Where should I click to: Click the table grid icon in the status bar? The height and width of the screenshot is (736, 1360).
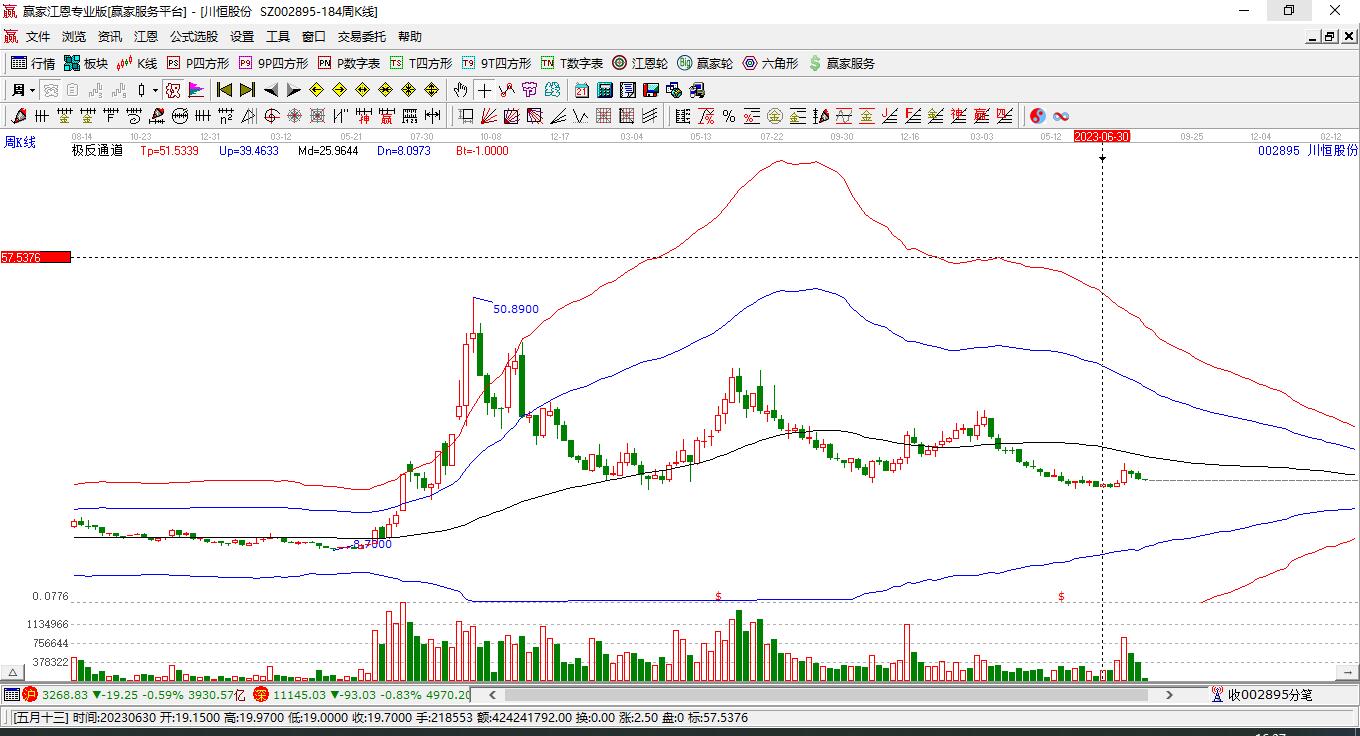click(x=11, y=694)
